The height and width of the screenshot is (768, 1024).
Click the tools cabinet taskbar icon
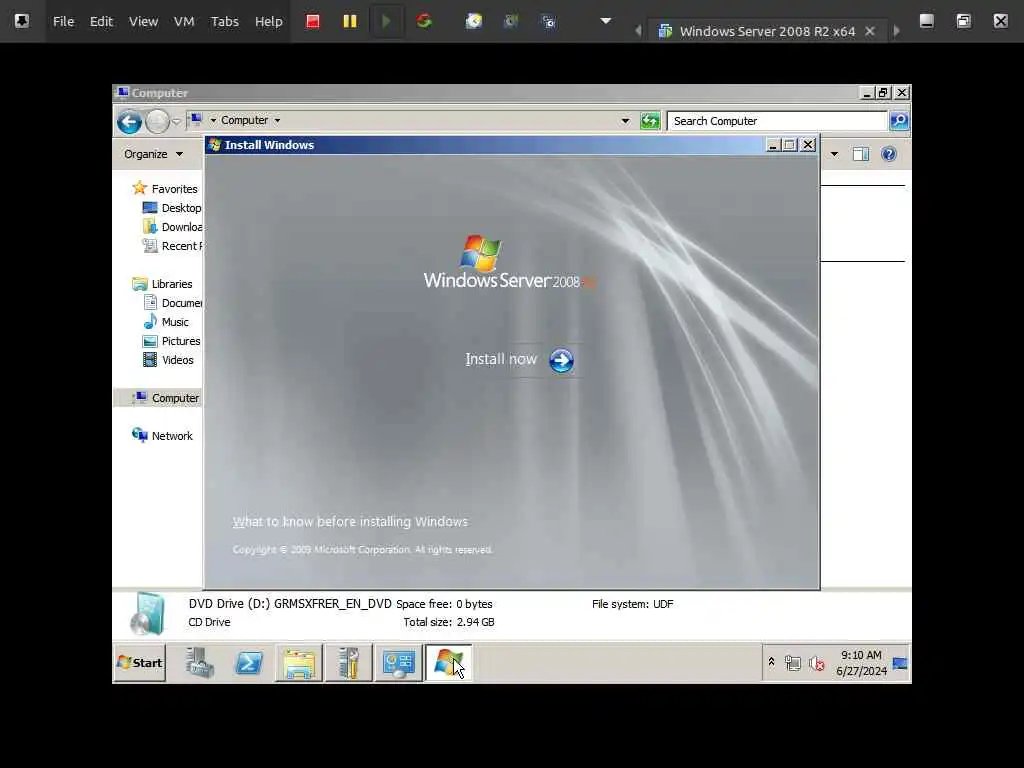(x=348, y=662)
